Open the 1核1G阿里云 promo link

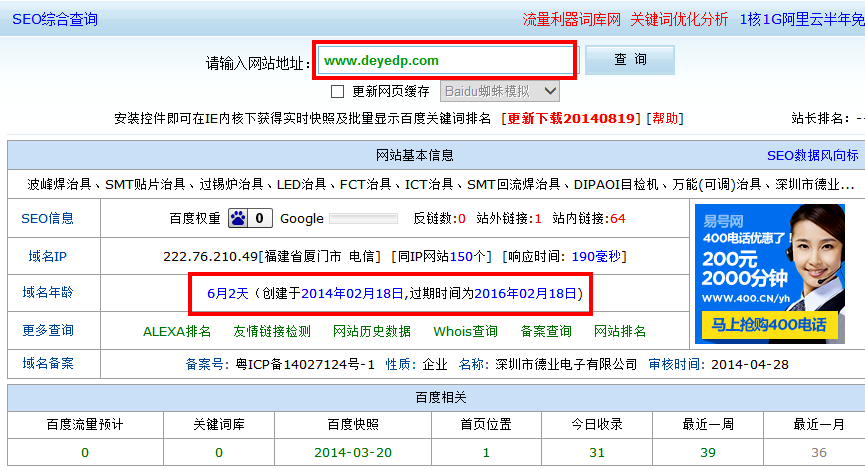pyautogui.click(x=802, y=19)
